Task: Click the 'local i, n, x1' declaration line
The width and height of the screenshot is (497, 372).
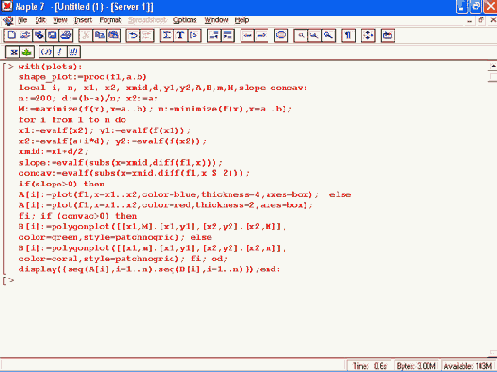Action: (163, 88)
